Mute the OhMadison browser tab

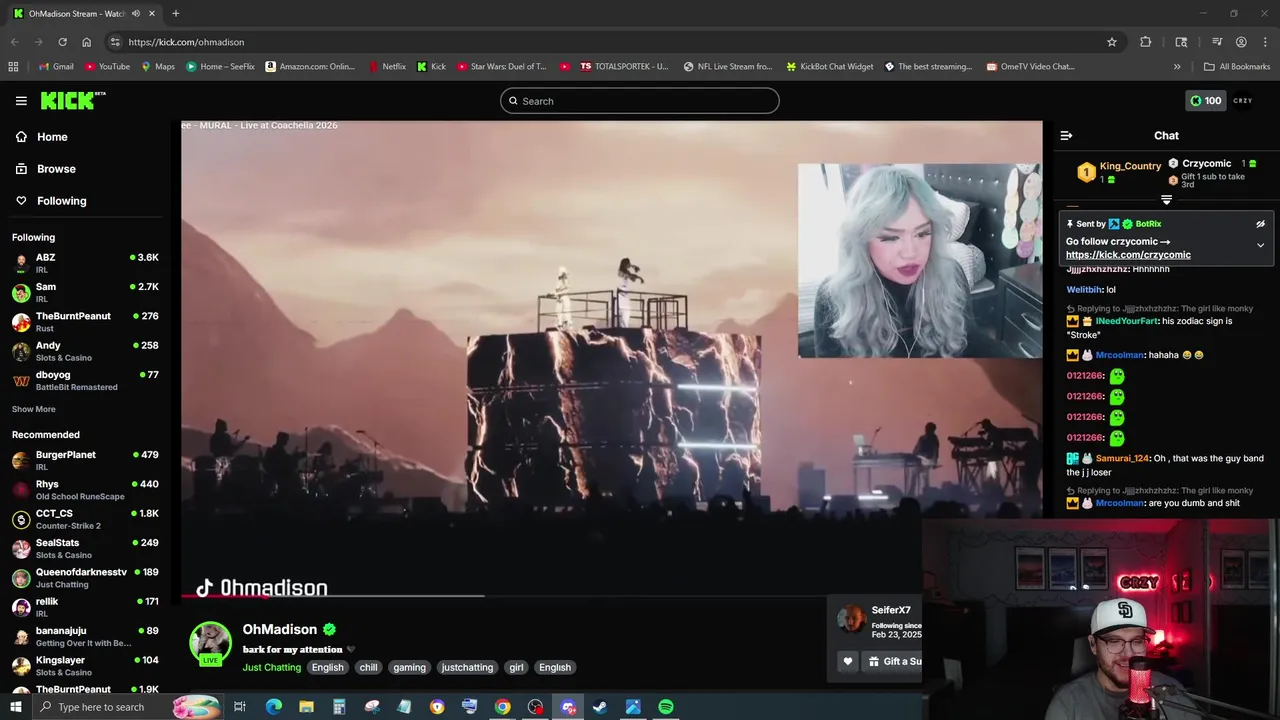(136, 14)
